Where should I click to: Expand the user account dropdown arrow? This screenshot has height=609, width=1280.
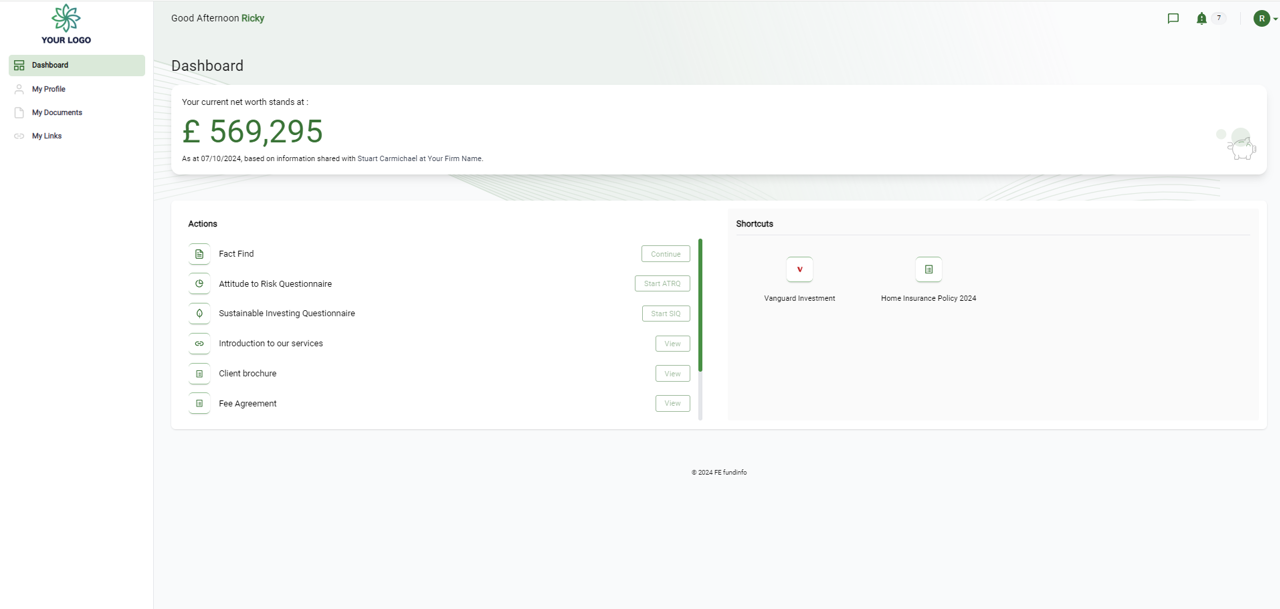click(x=1275, y=19)
